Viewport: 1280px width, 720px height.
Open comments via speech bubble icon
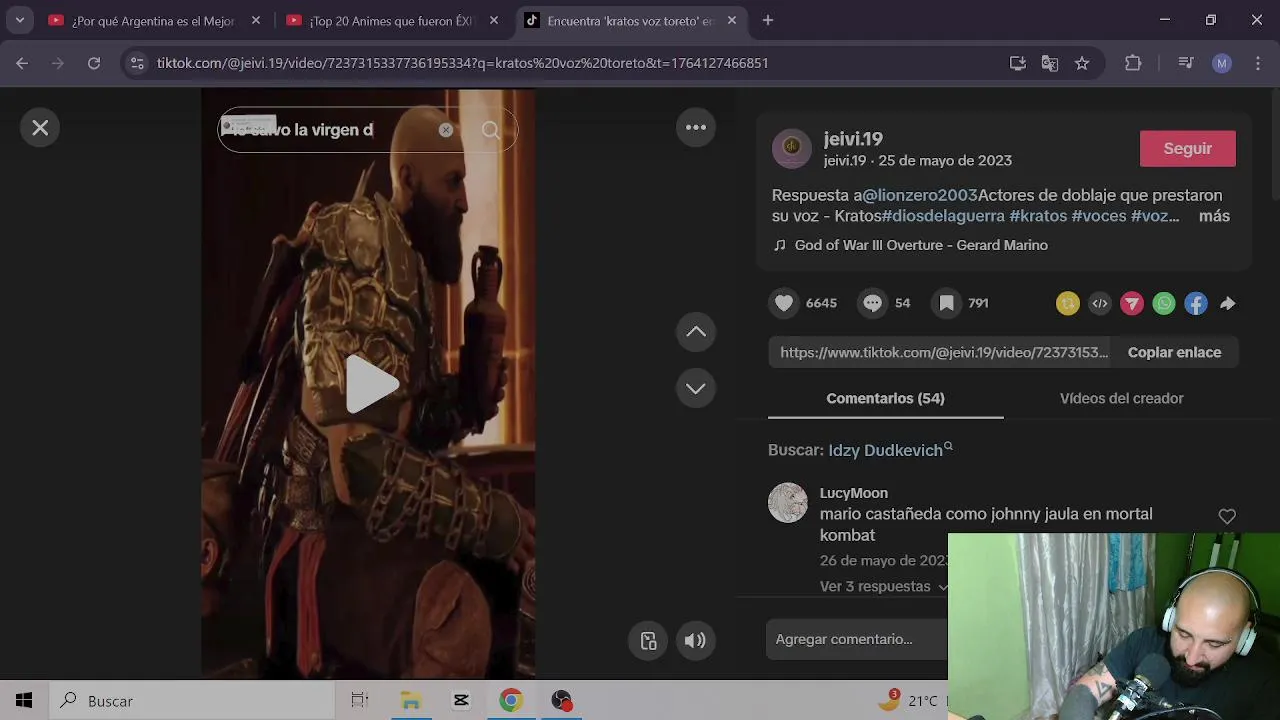[x=872, y=303]
